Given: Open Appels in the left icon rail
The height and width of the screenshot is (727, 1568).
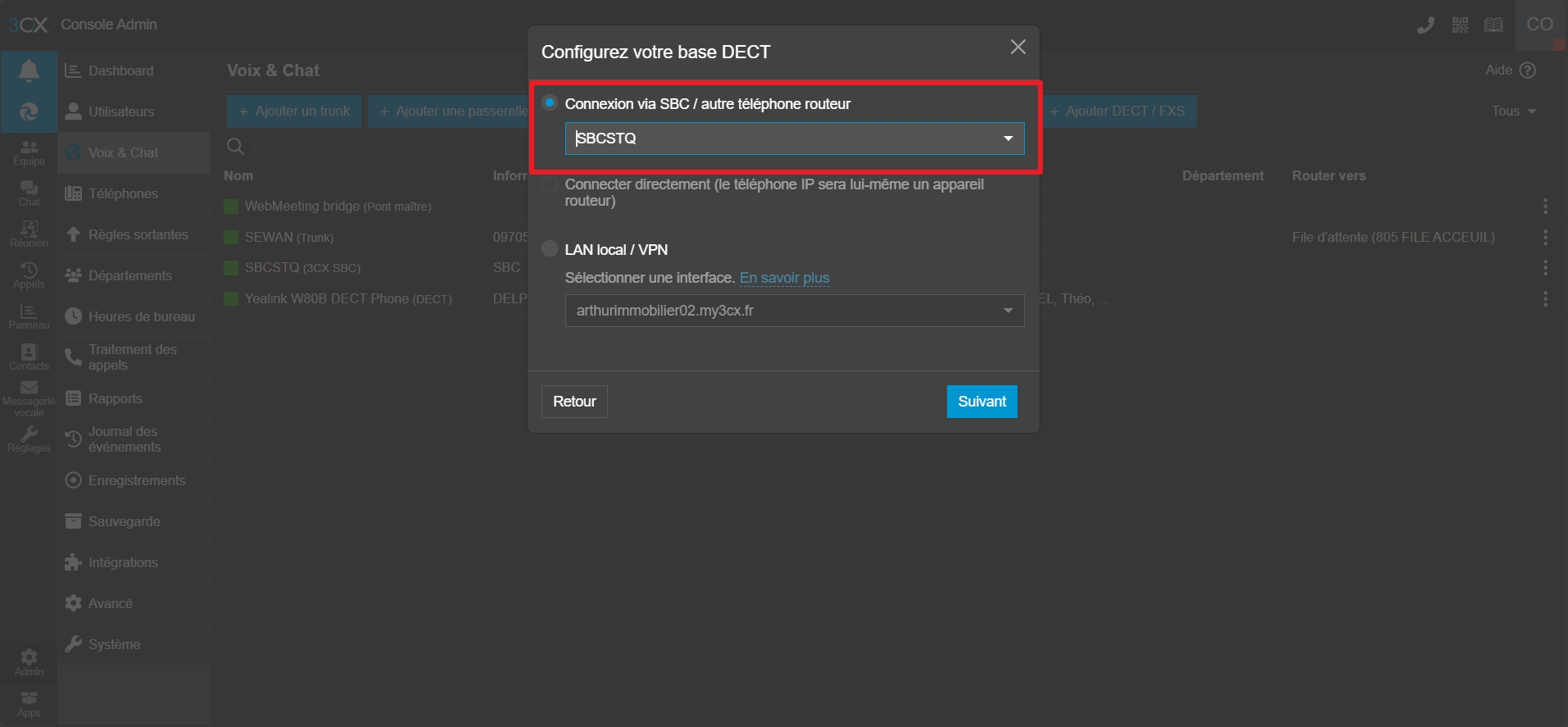Looking at the screenshot, I should click(29, 275).
